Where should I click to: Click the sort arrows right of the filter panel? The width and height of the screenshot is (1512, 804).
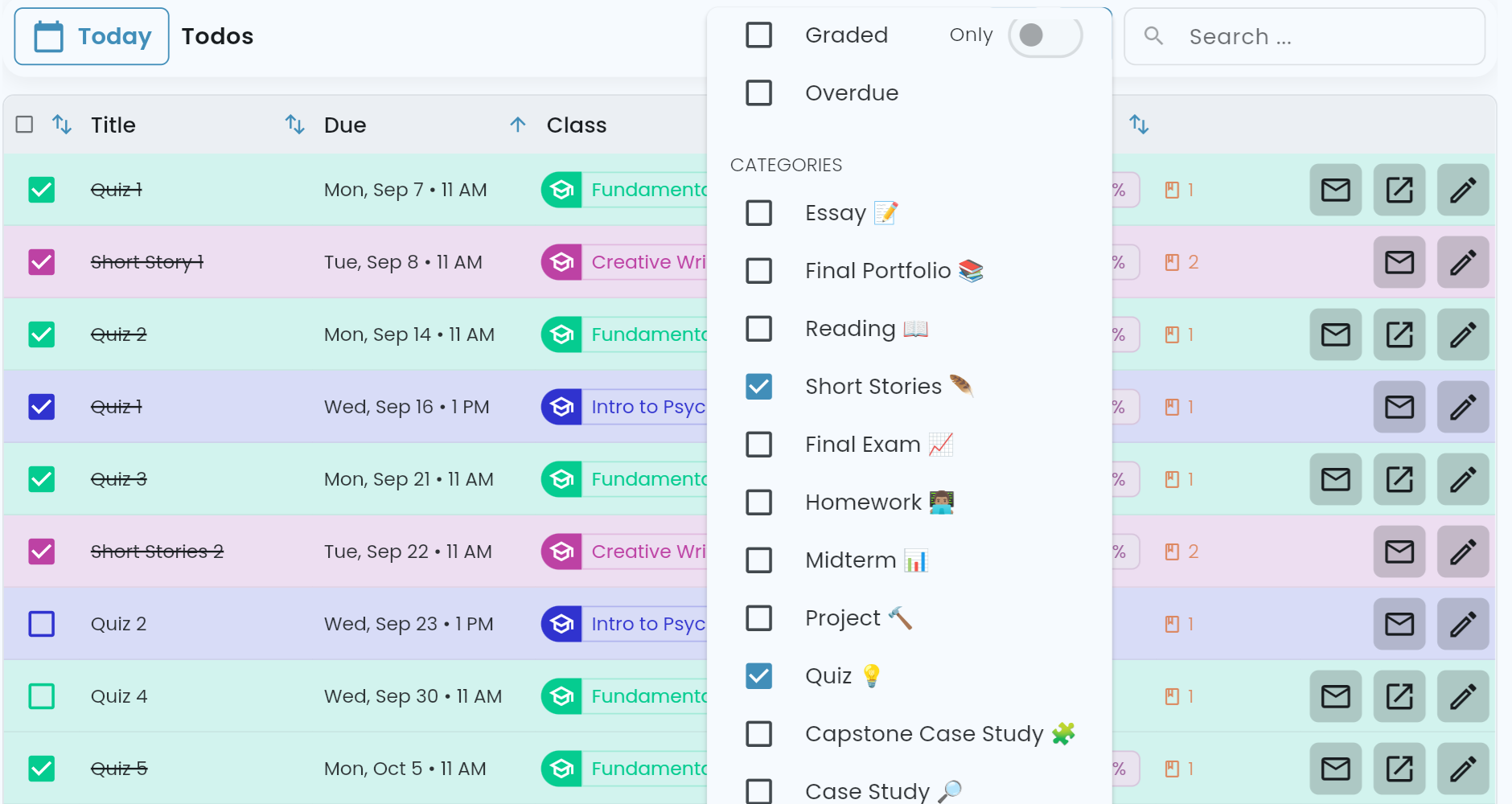click(x=1139, y=125)
